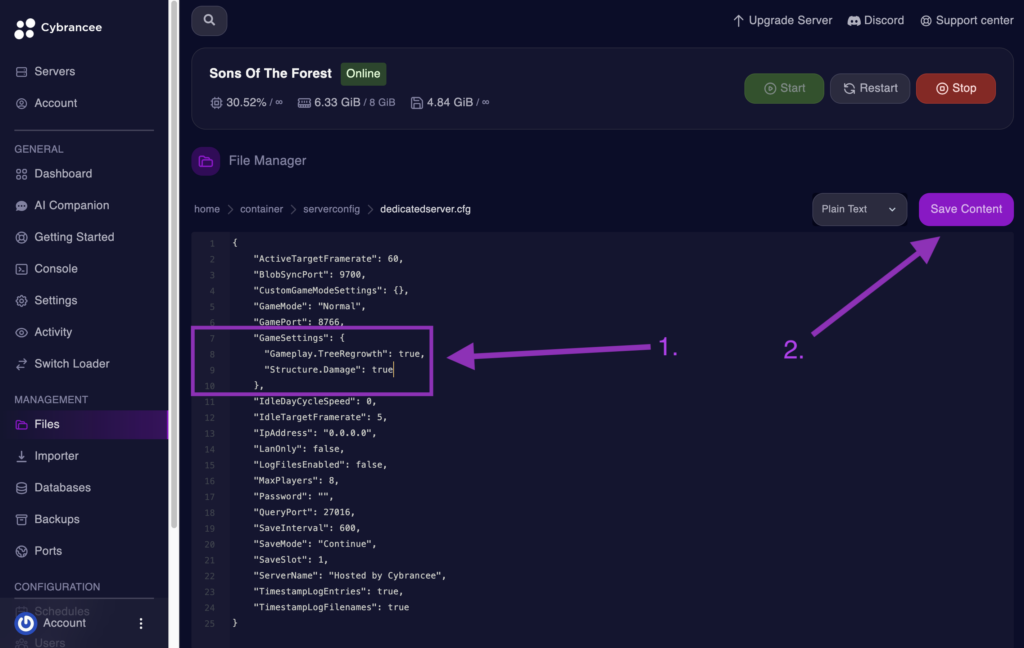Image resolution: width=1024 pixels, height=648 pixels.
Task: Click the Console terminal icon
Action: pyautogui.click(x=22, y=269)
